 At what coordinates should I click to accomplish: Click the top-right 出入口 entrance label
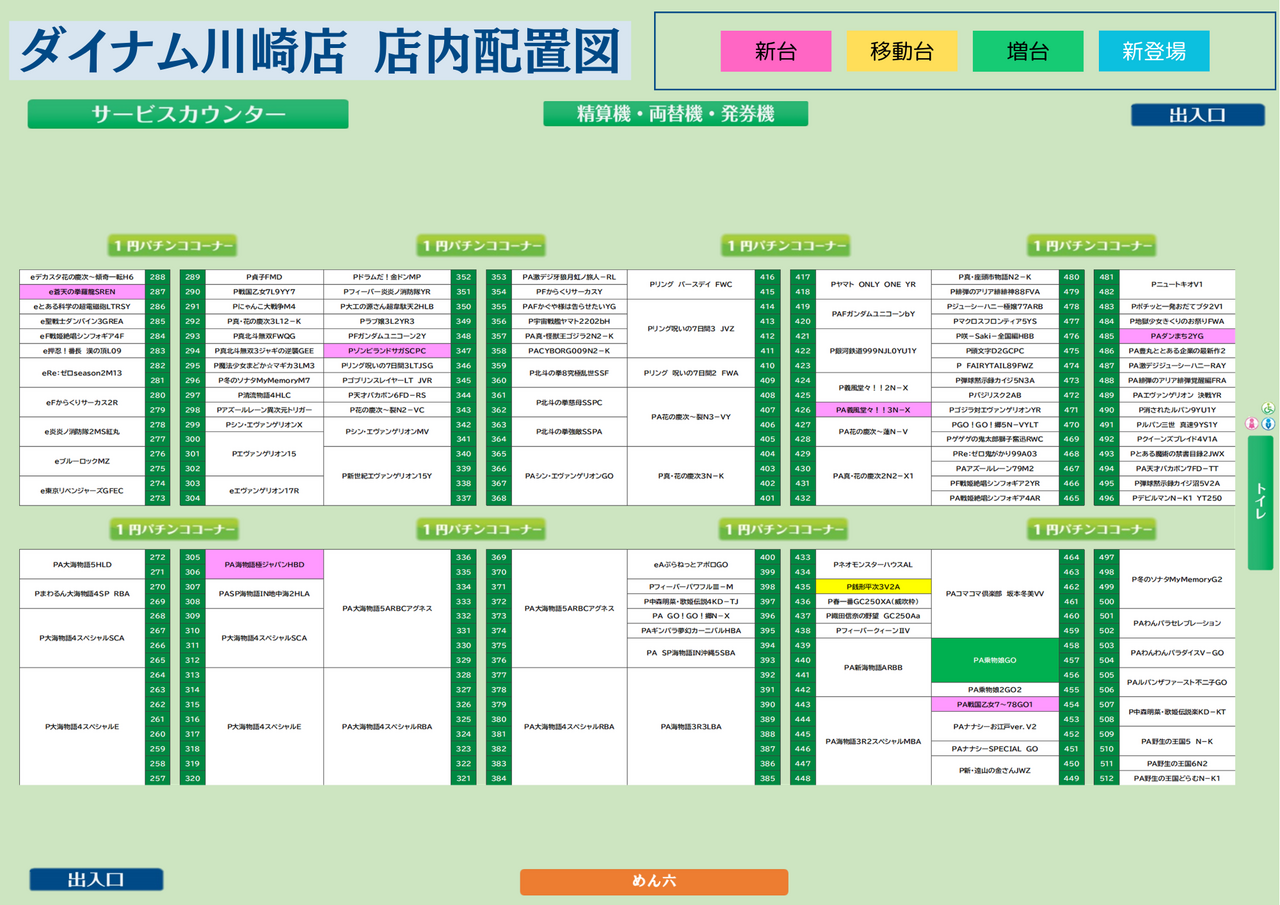[x=1196, y=115]
